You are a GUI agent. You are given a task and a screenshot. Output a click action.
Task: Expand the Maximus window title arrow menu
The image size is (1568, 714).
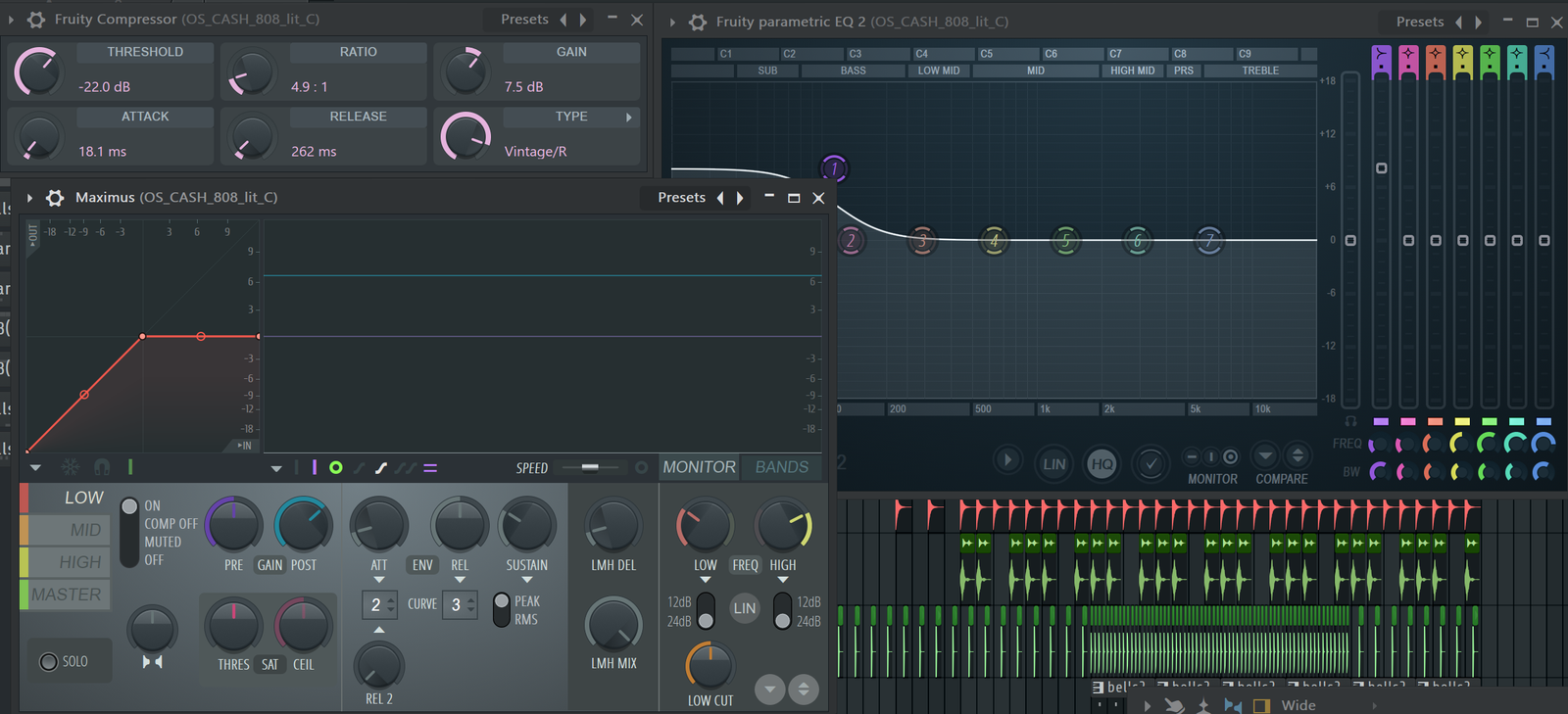tap(29, 198)
